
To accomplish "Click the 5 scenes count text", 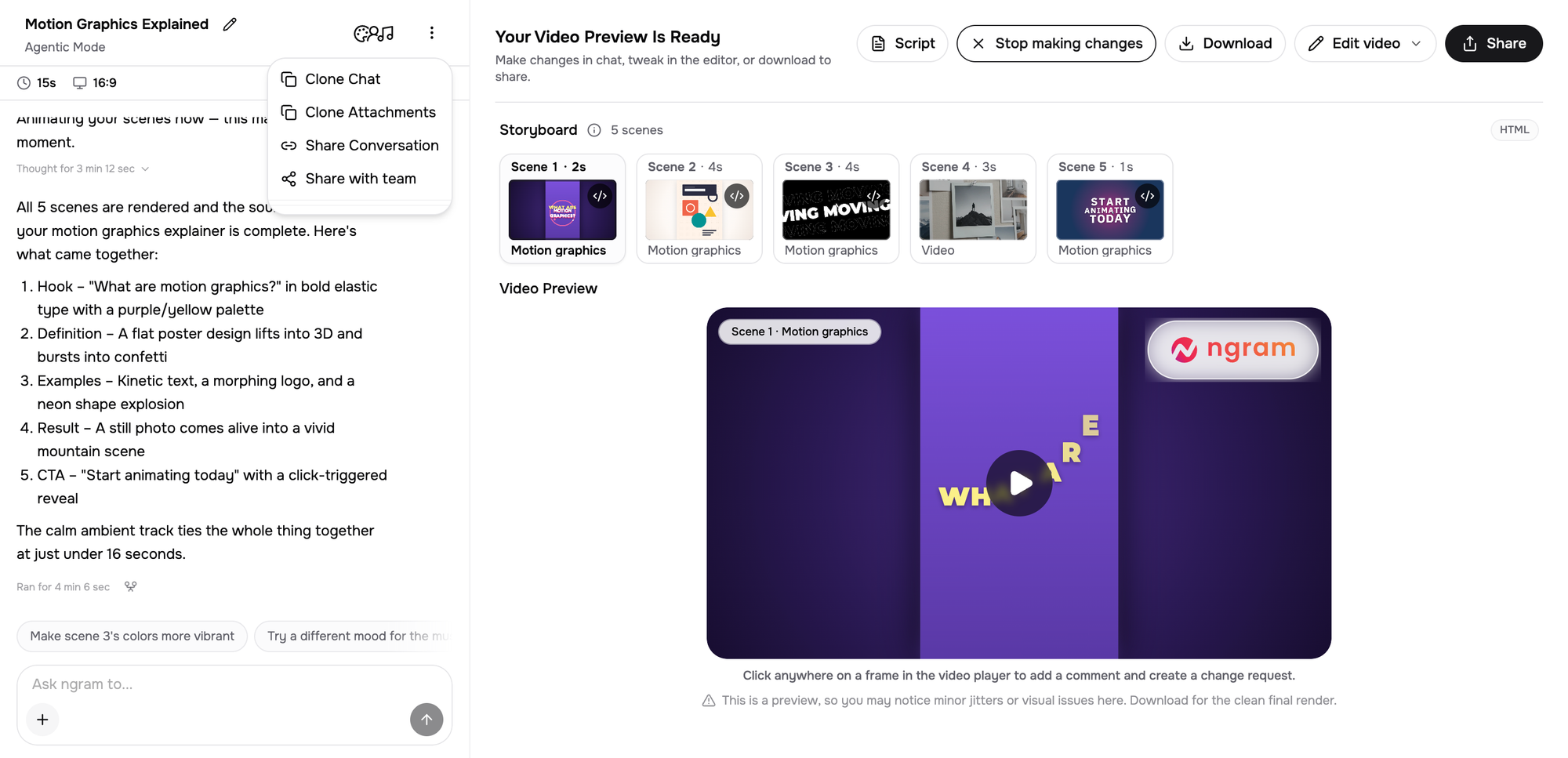I will 637,130.
